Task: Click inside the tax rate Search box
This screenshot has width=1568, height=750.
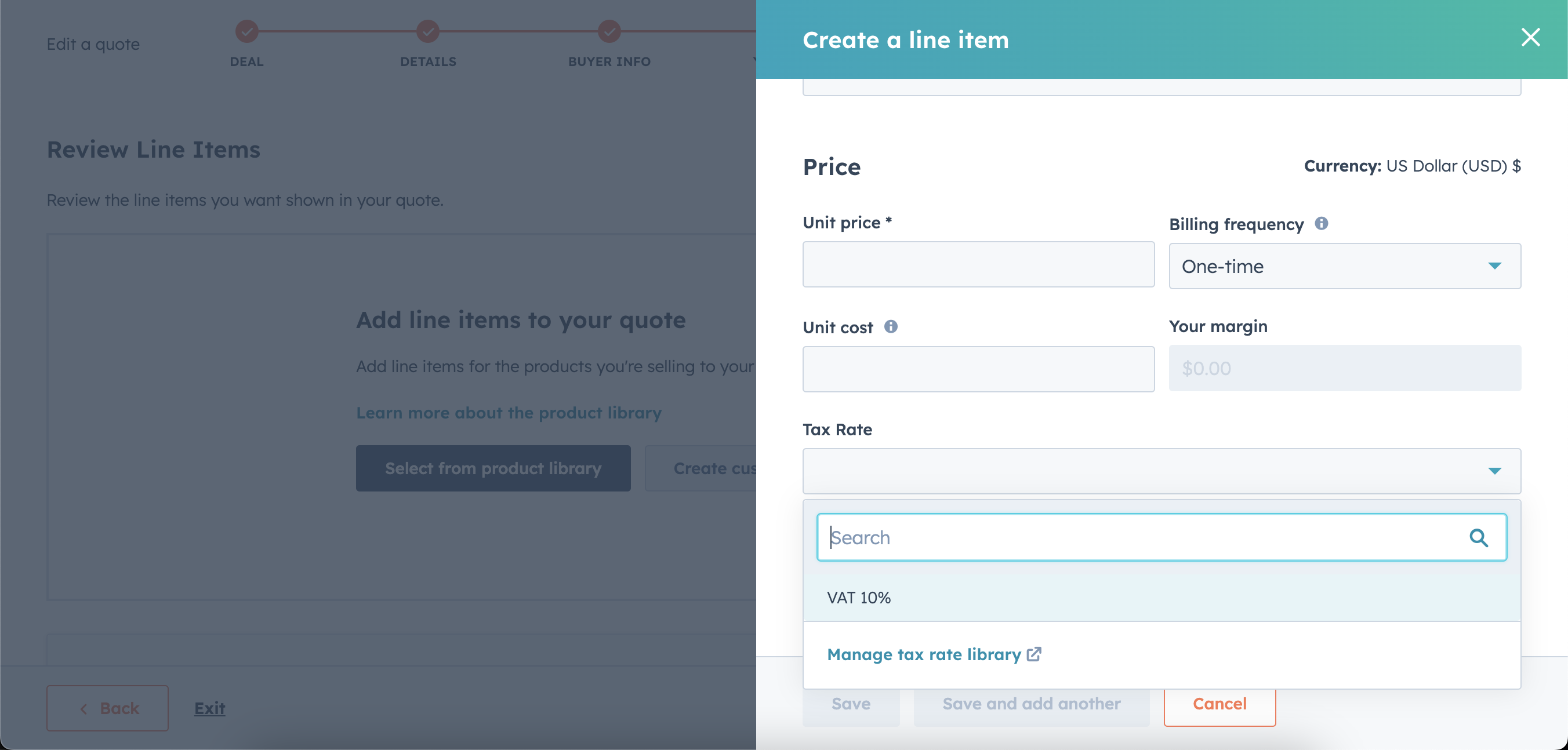Action: point(1162,538)
